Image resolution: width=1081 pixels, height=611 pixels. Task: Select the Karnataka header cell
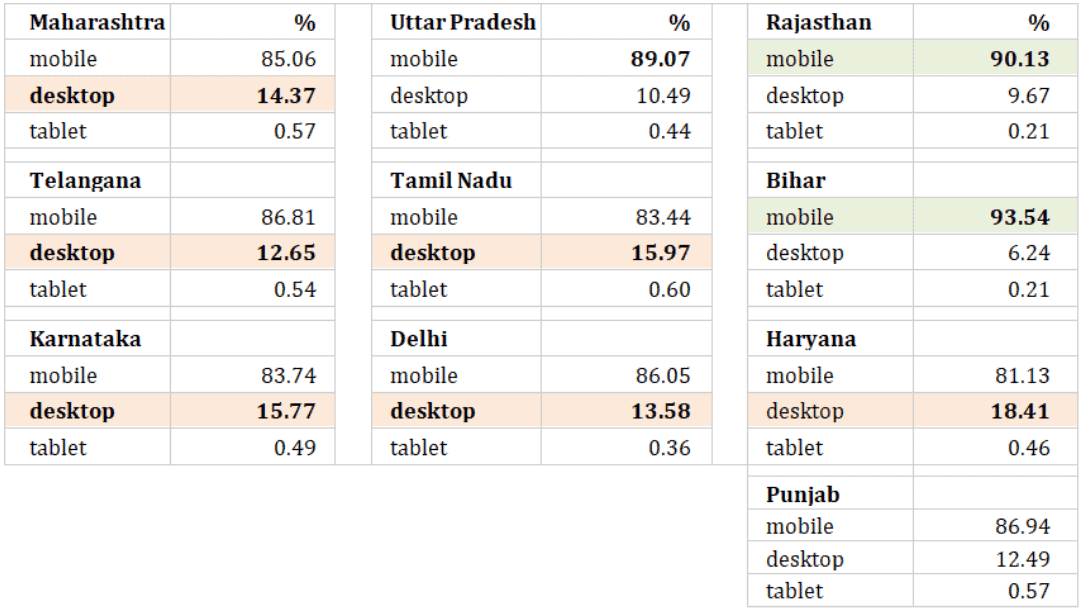pyautogui.click(x=88, y=339)
